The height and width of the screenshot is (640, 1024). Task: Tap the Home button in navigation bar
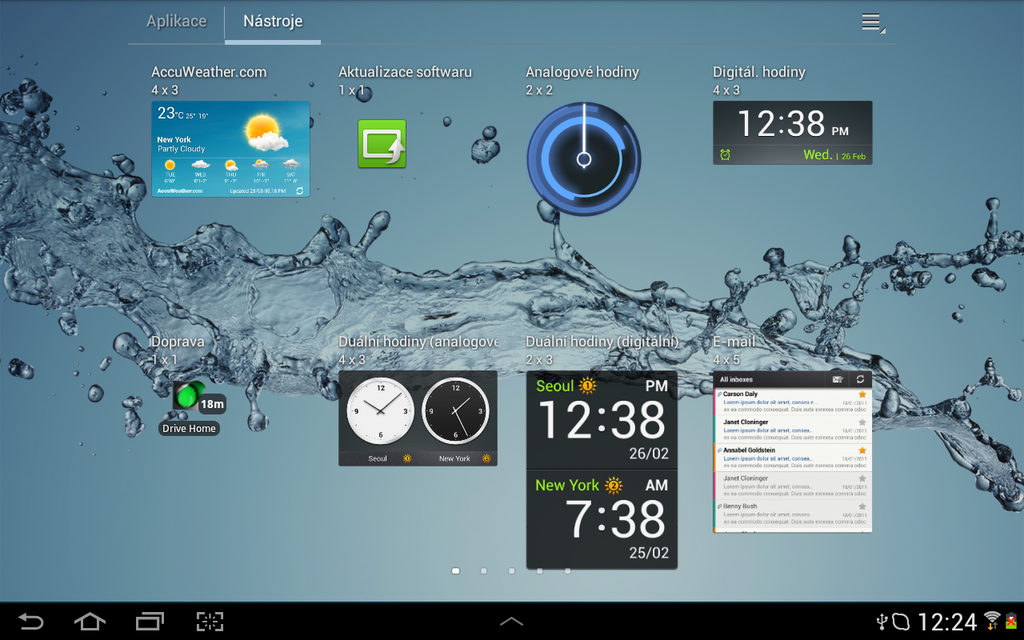89,621
